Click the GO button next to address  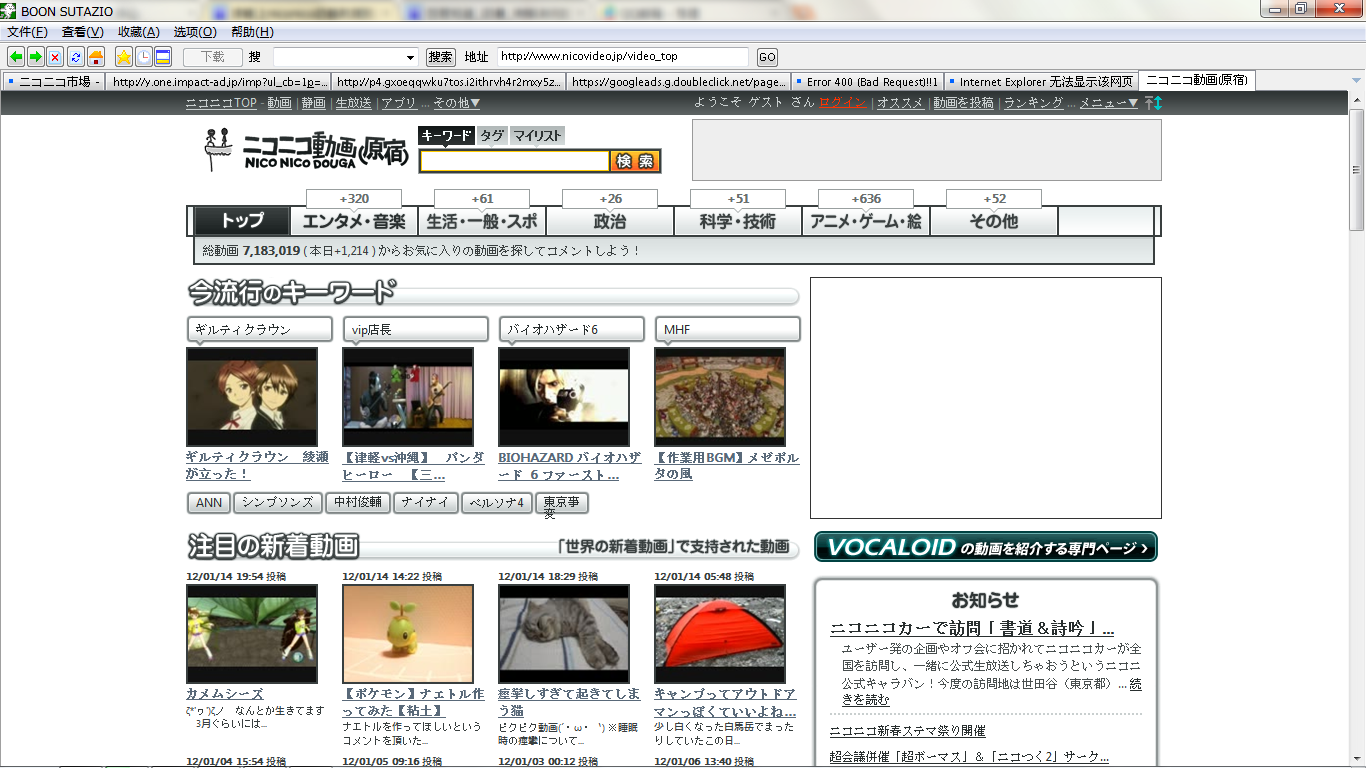point(767,57)
